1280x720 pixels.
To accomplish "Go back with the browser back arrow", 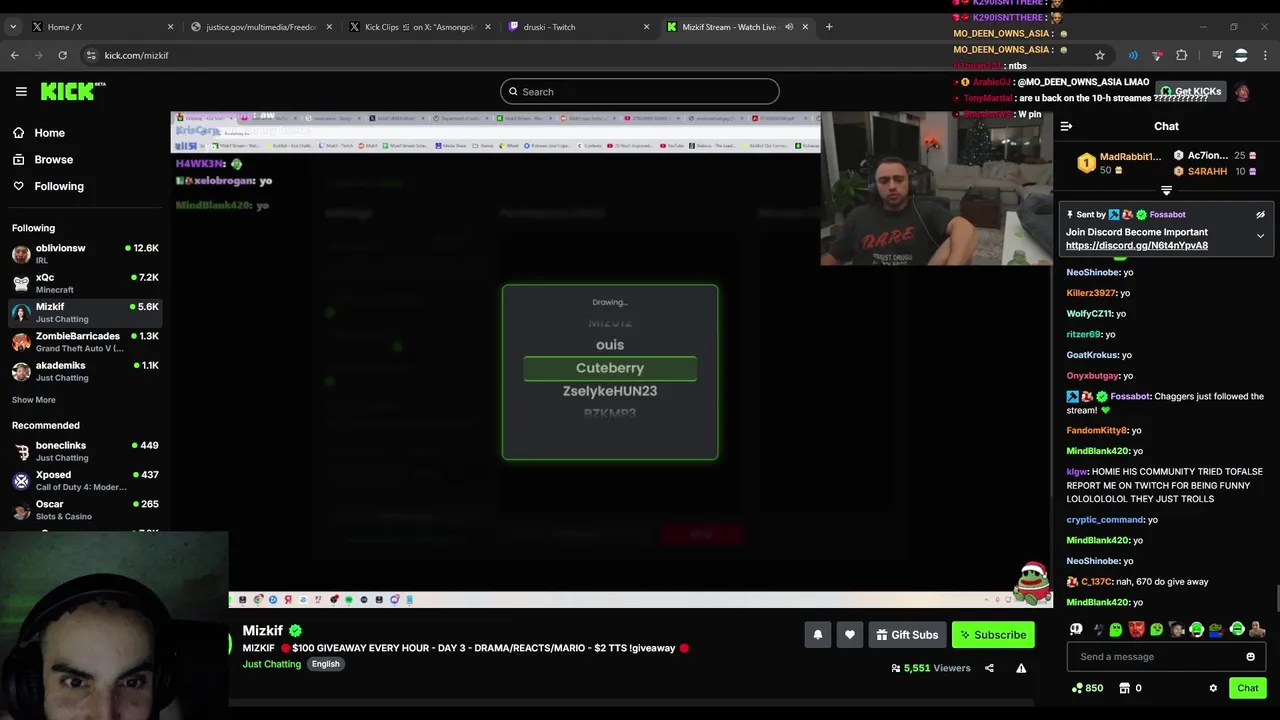I will tap(15, 55).
